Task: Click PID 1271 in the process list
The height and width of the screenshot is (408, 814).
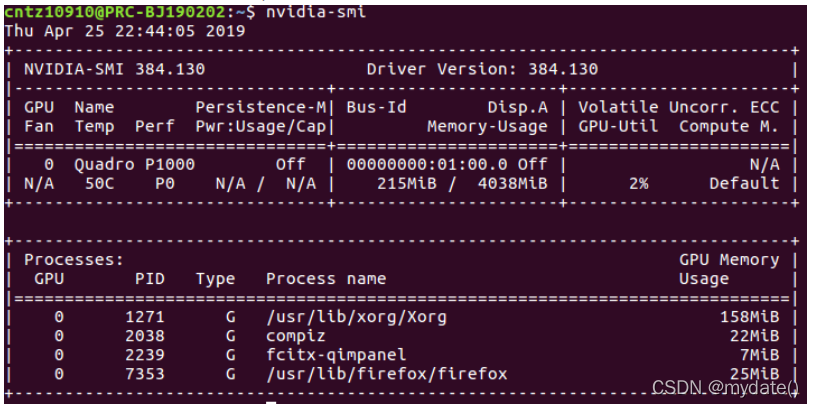Action: coord(144,317)
